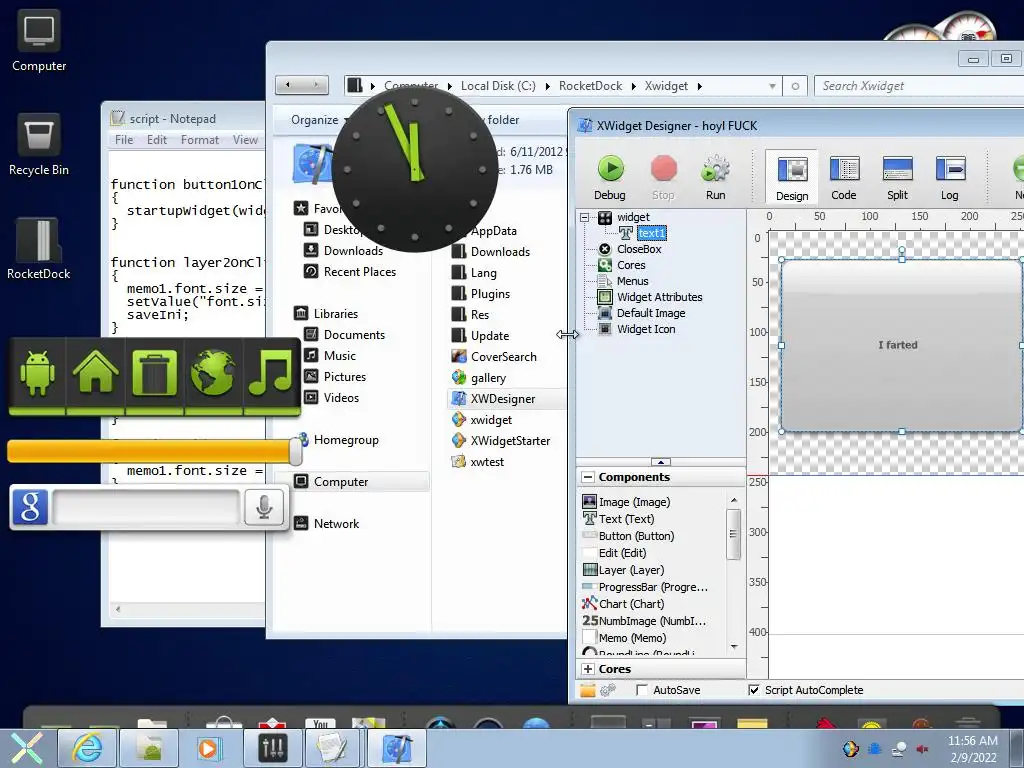
Task: Click the microphone button on the Google widget
Action: pyautogui.click(x=264, y=507)
